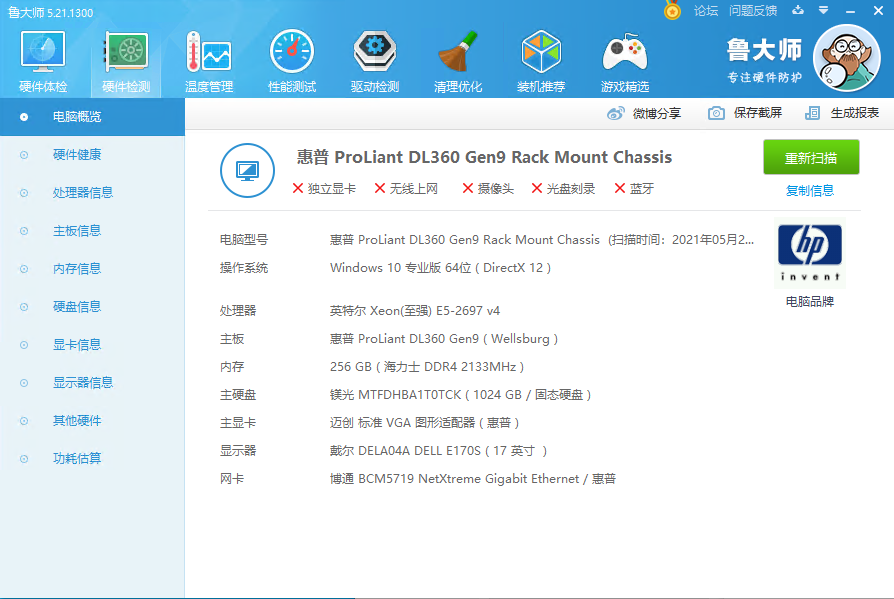Click memory value 256 GB 海力士 DDR4
Screen dimensions: 894x599
[x=426, y=366]
